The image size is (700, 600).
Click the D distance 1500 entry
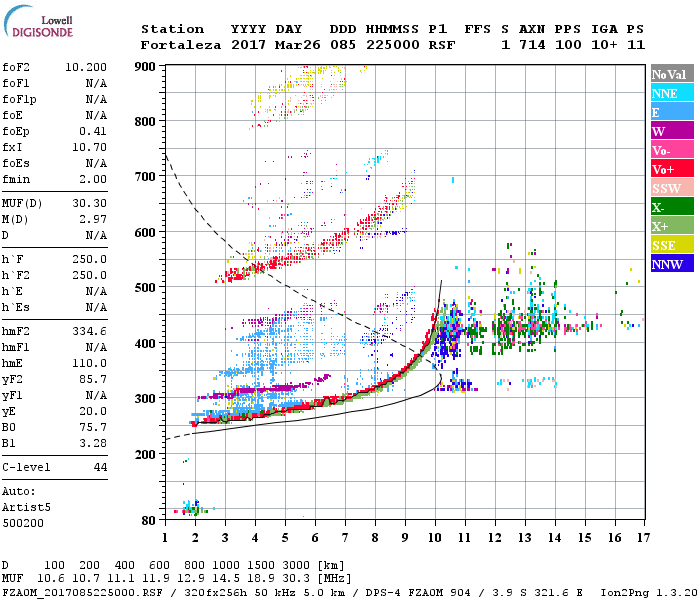(x=261, y=566)
